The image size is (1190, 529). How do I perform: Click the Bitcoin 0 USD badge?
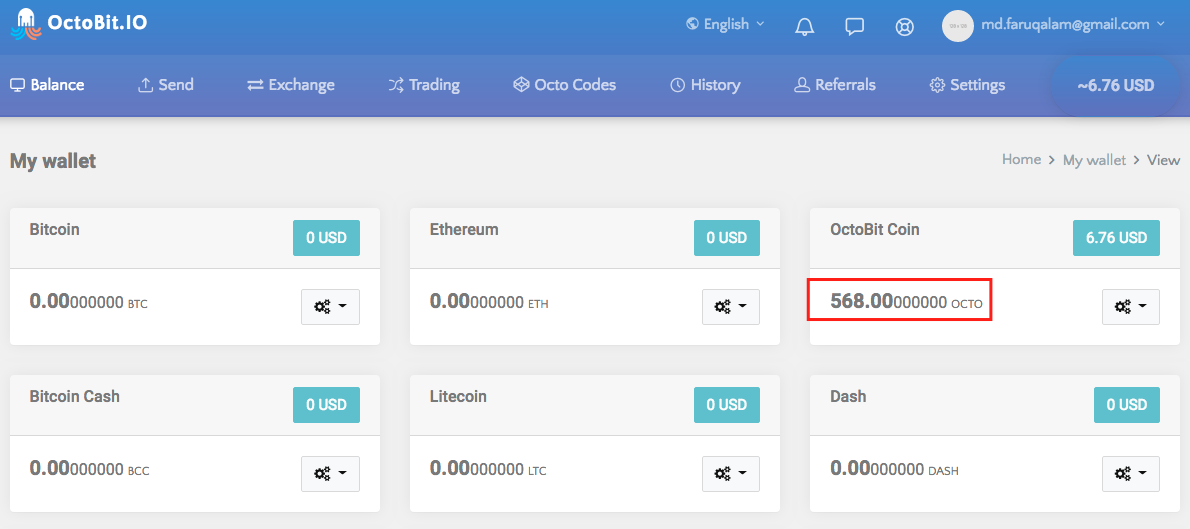326,238
